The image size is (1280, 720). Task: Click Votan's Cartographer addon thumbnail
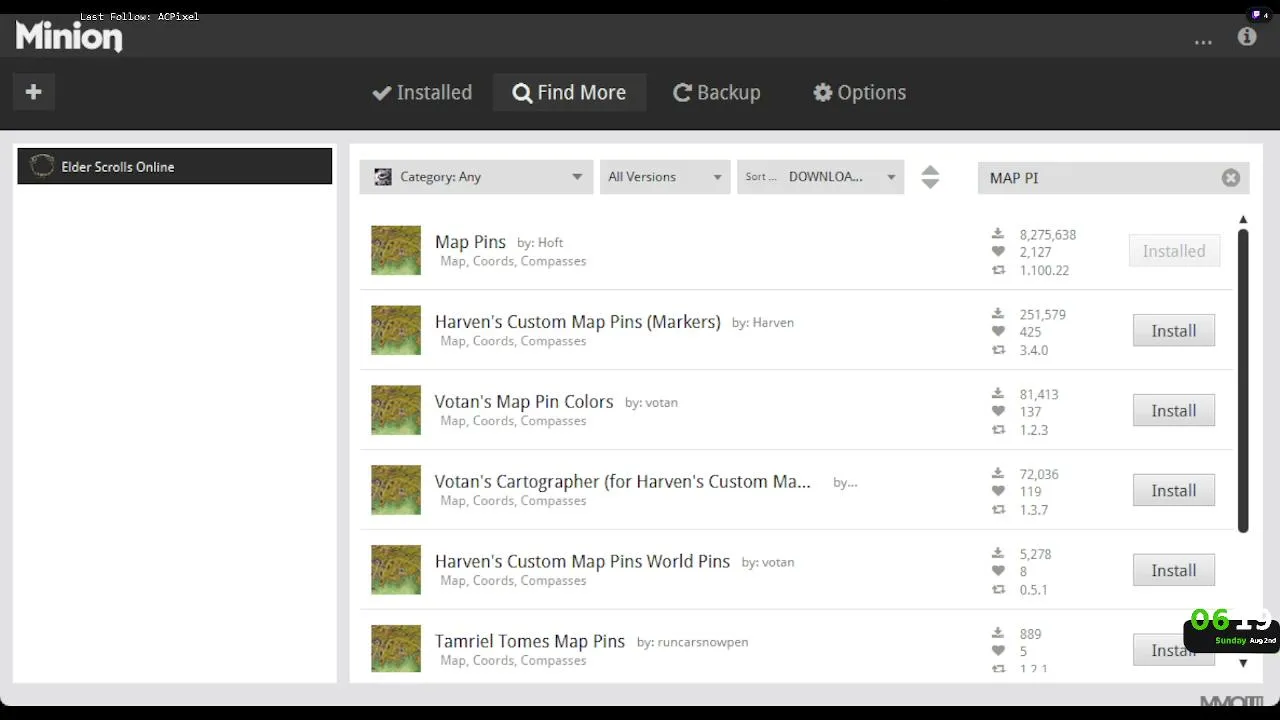(x=396, y=490)
